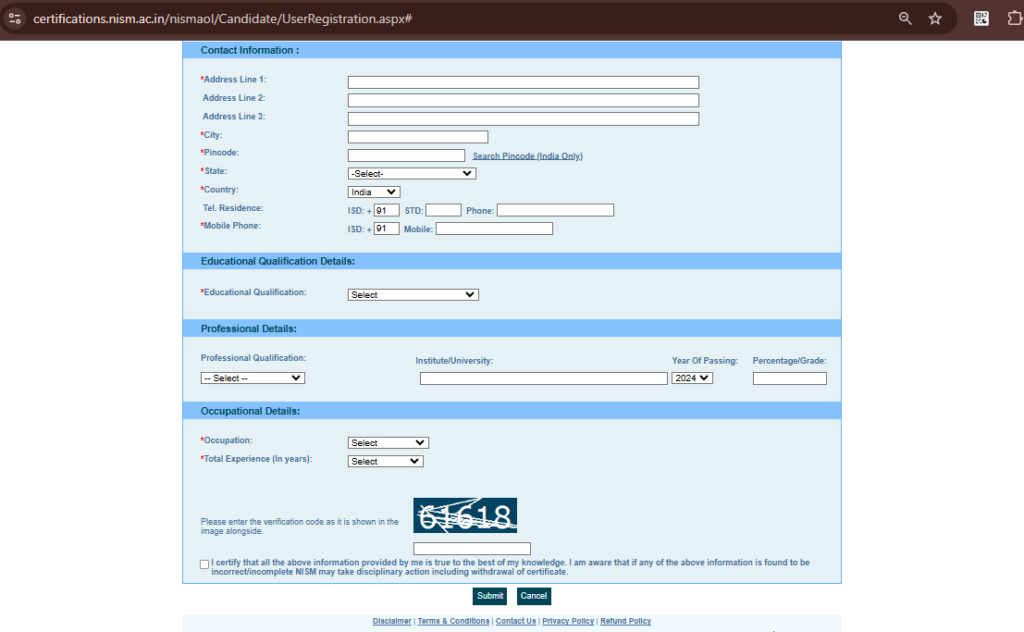Viewport: 1024px width, 632px height.
Task: Click the browser URL address text
Action: tap(223, 18)
